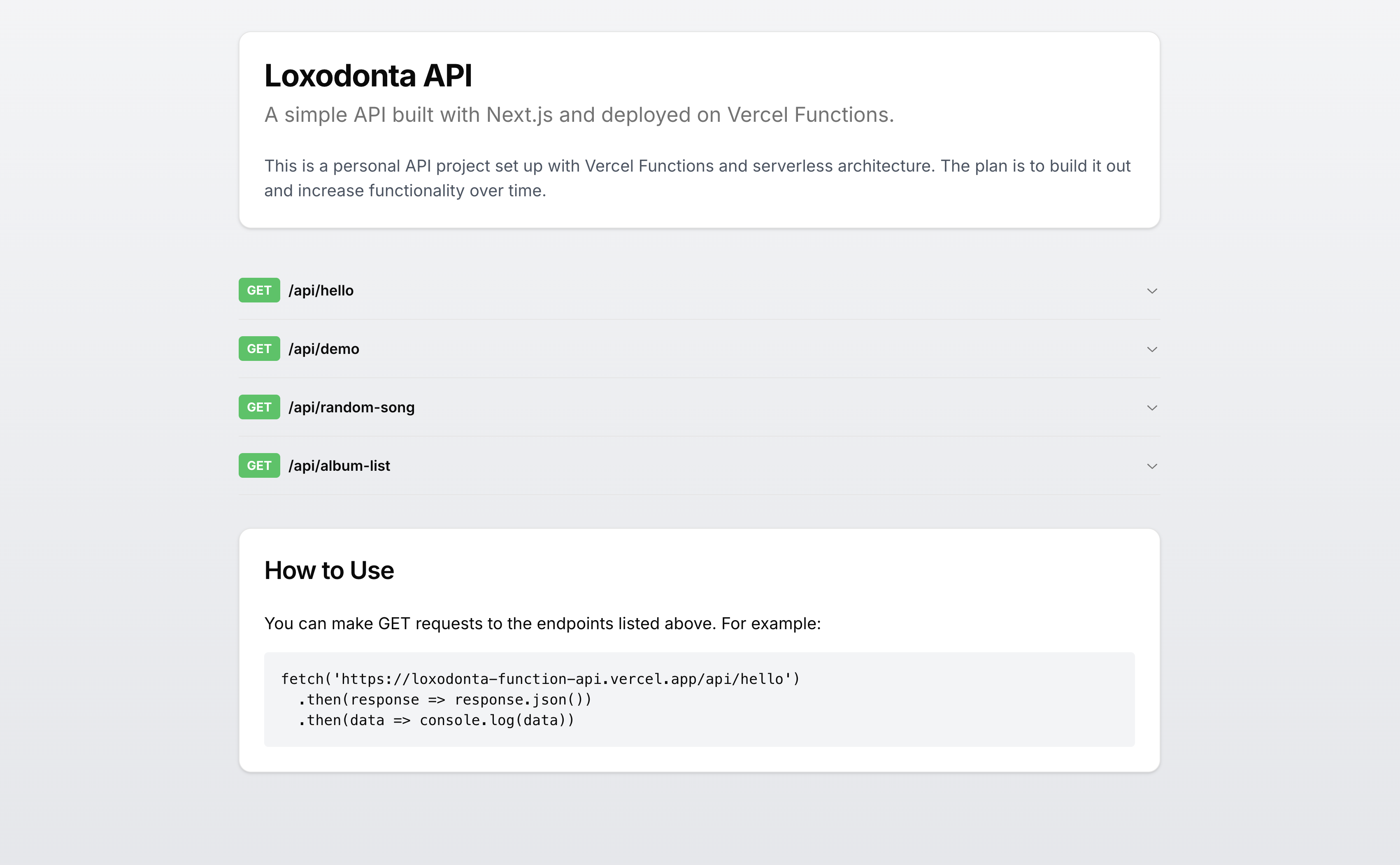Image resolution: width=1400 pixels, height=865 pixels.
Task: Select the /api/album-list endpoint label
Action: [x=339, y=466]
